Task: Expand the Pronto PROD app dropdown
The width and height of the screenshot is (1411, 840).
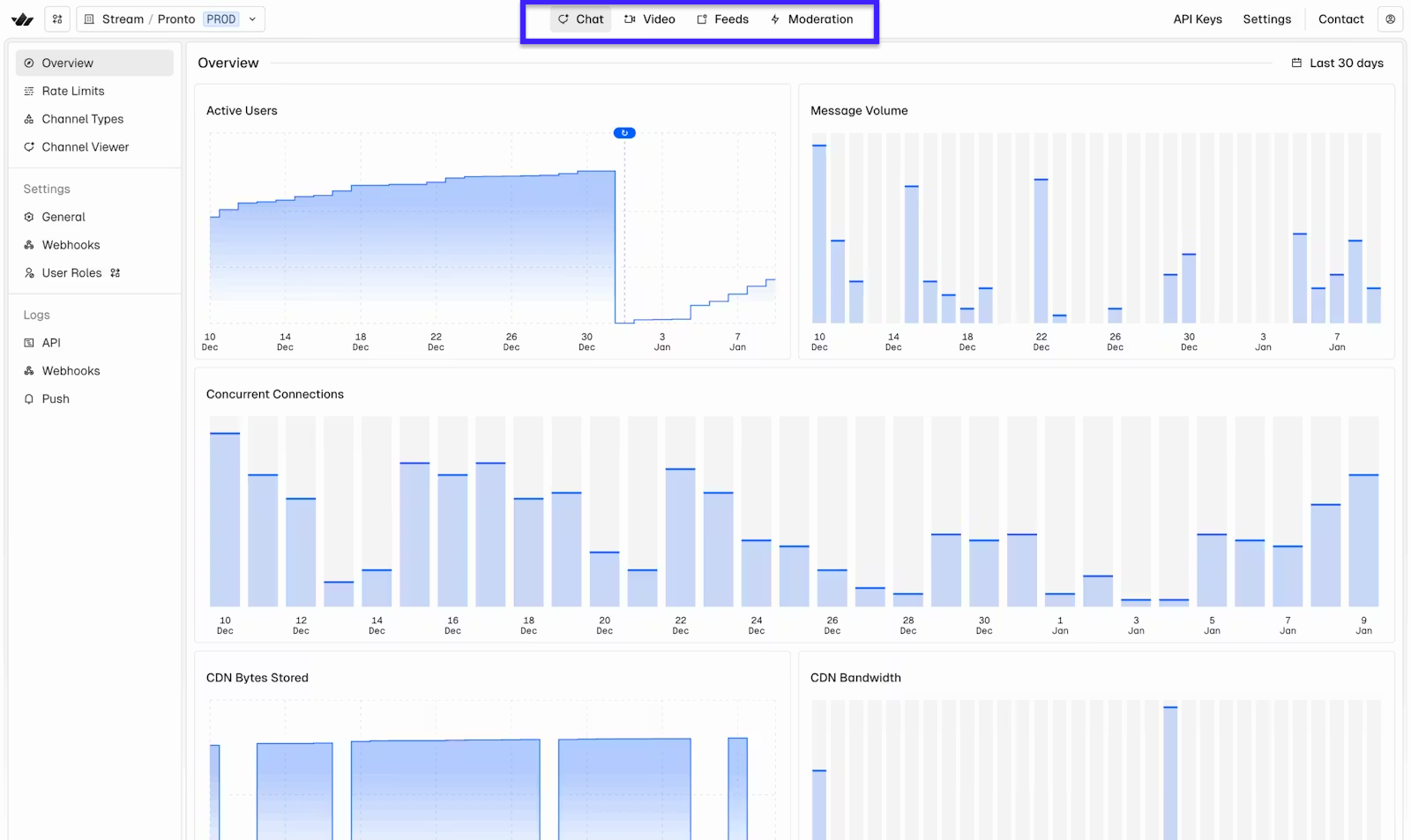Action: (252, 19)
